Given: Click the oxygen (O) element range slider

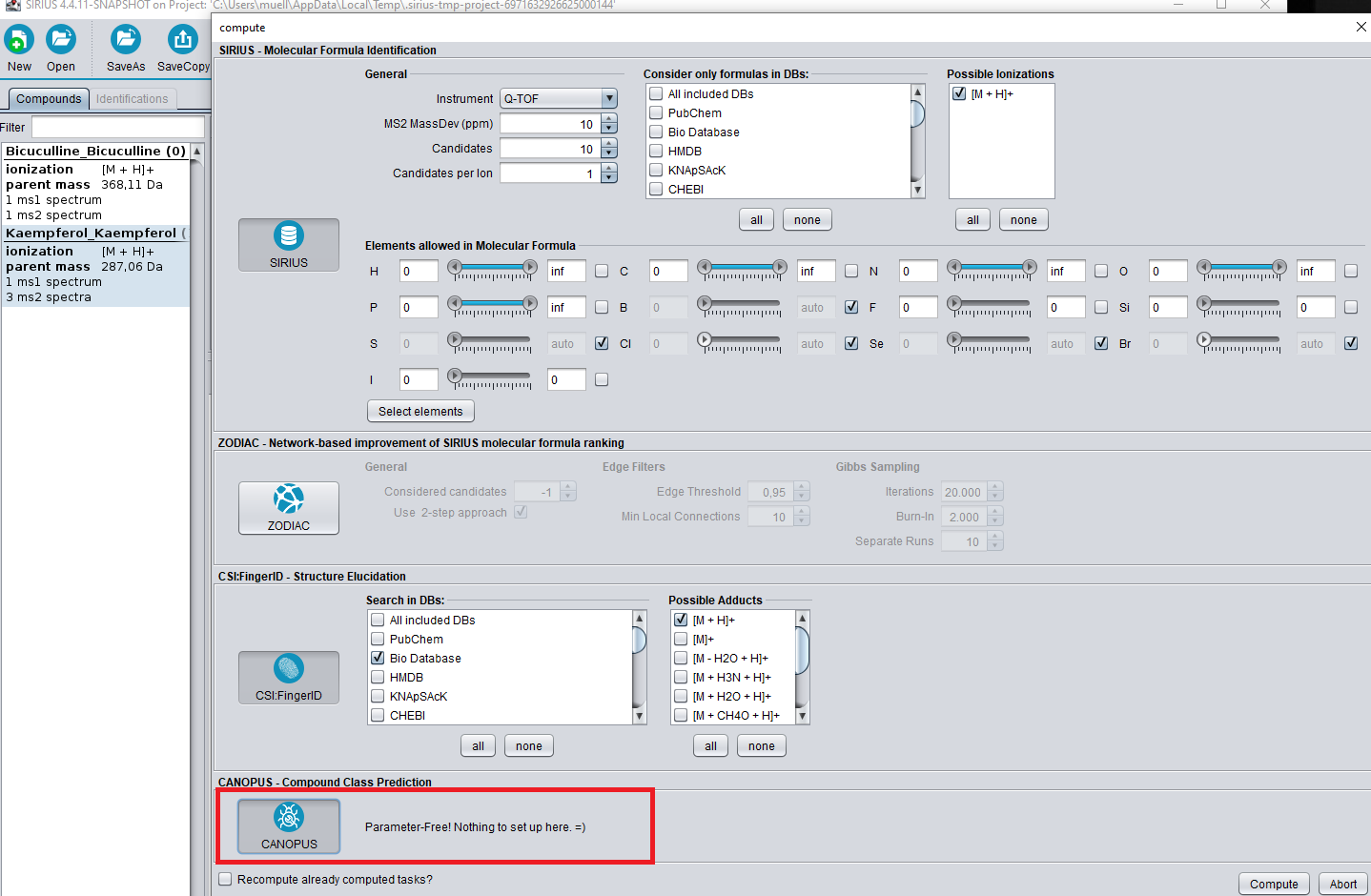Looking at the screenshot, I should point(1242,271).
